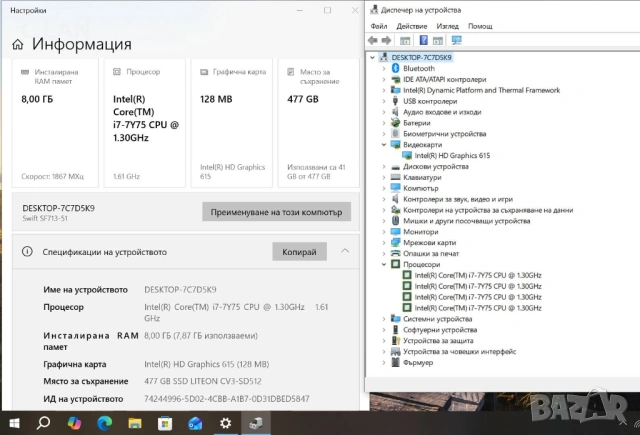The width and height of the screenshot is (640, 435).
Task: Click the Процесор info card
Action: [x=144, y=123]
